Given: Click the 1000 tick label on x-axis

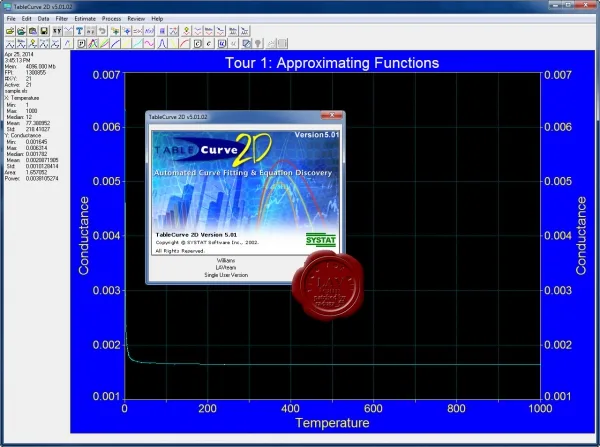Looking at the screenshot, I should (540, 408).
